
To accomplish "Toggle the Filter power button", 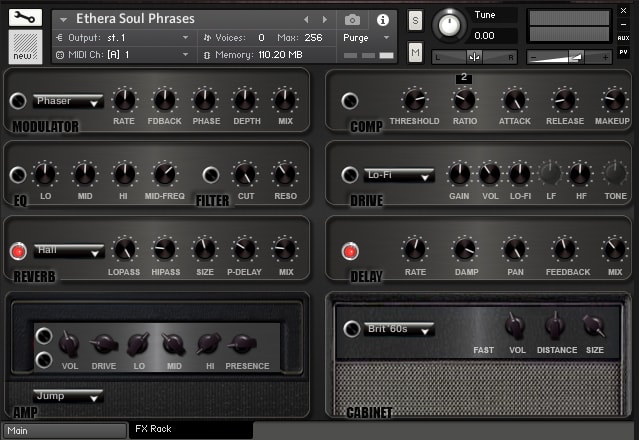I will [x=211, y=175].
